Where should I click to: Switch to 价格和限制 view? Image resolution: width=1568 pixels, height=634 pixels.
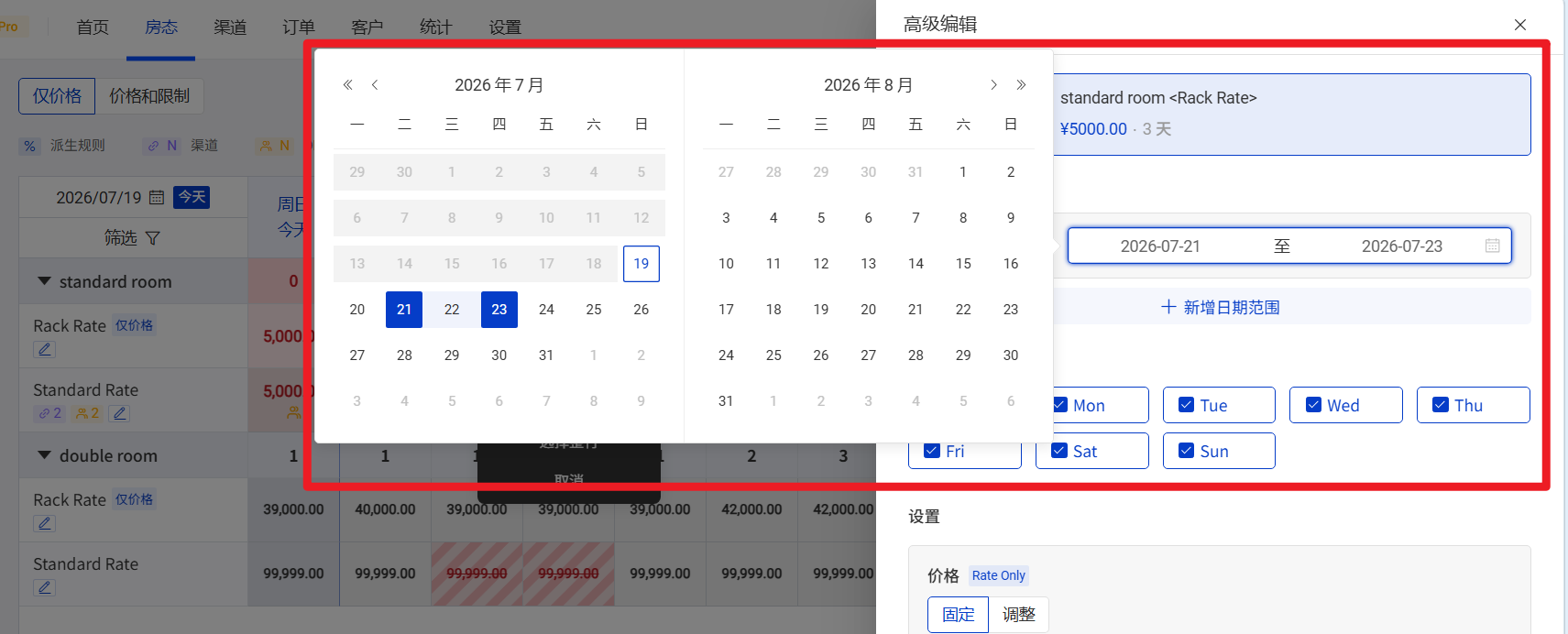[x=149, y=96]
